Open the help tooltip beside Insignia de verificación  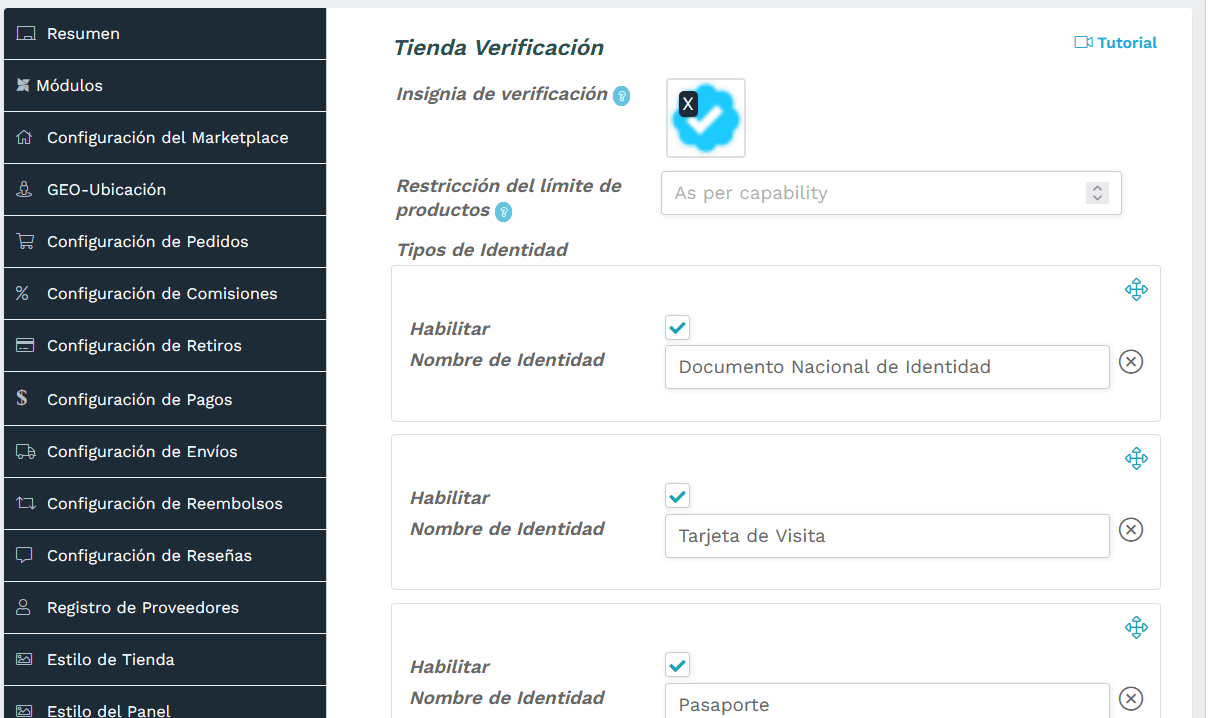point(623,95)
